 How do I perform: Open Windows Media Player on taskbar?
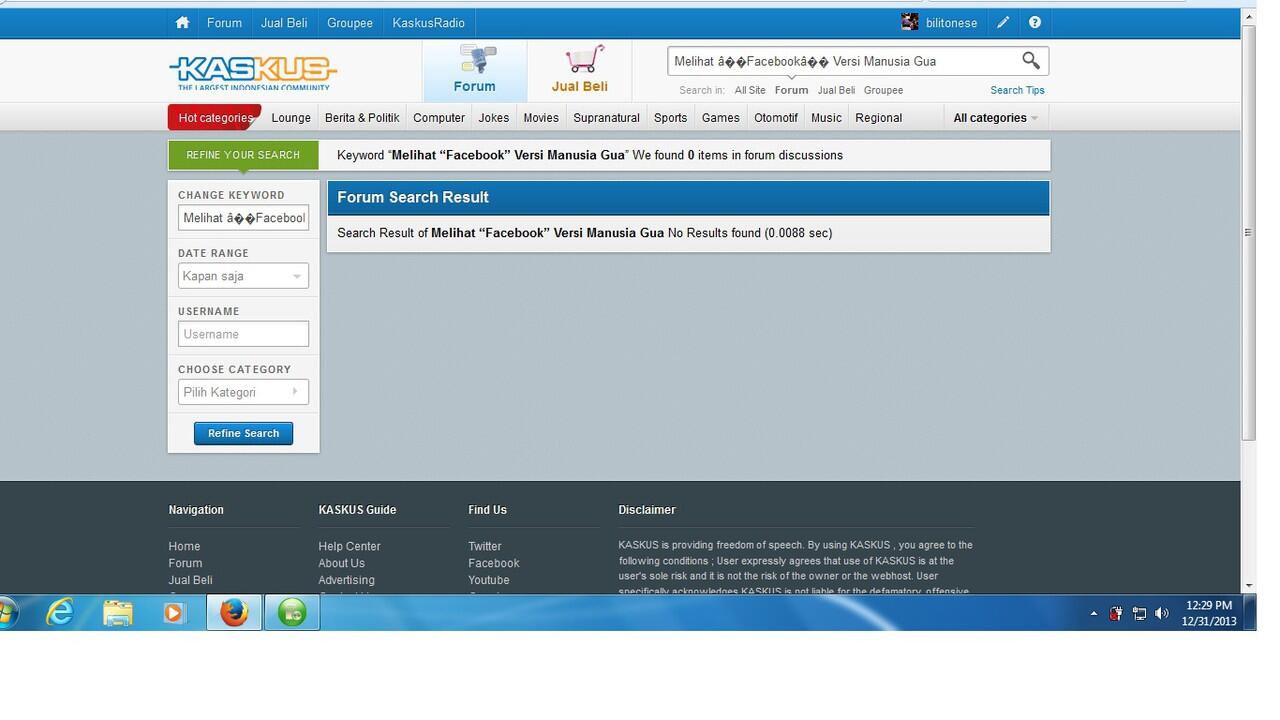[175, 612]
